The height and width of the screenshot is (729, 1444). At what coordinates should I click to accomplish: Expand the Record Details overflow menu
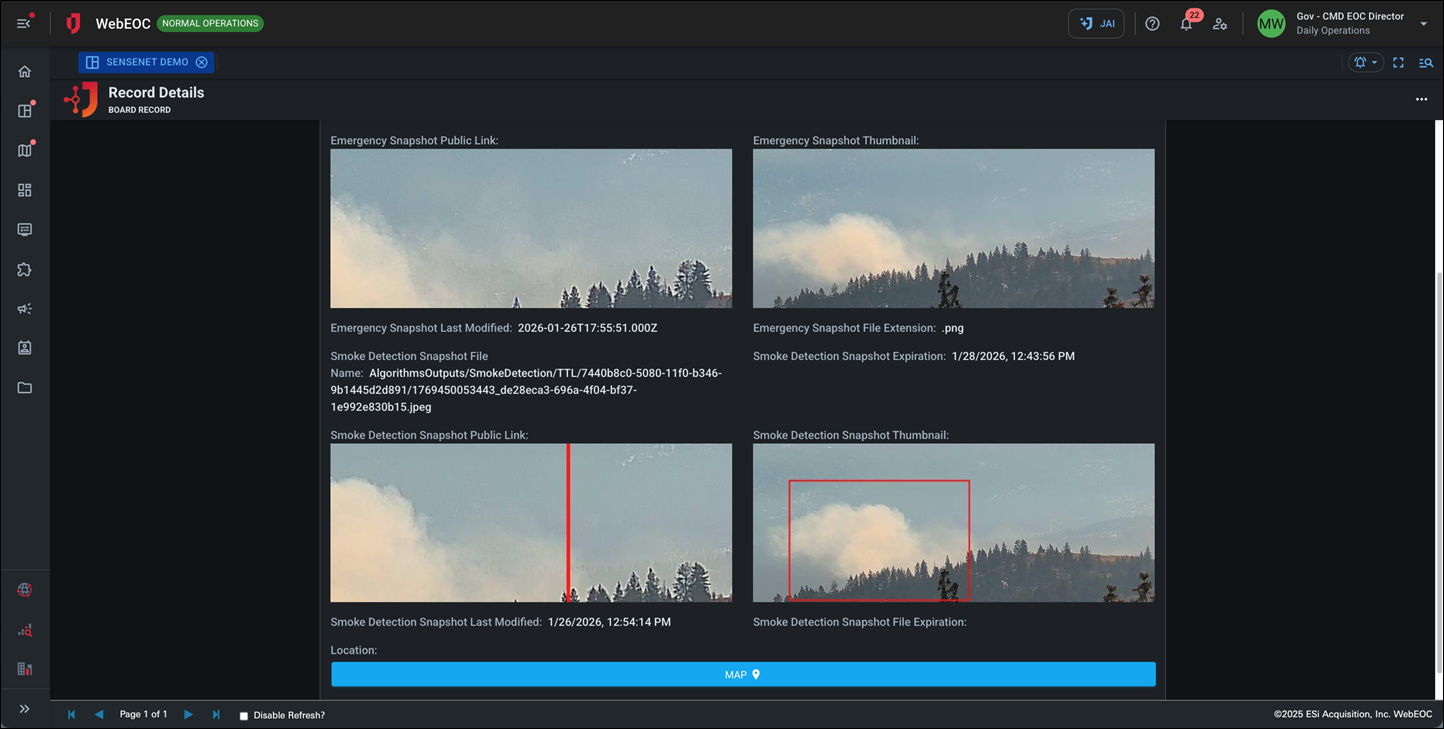[1422, 99]
